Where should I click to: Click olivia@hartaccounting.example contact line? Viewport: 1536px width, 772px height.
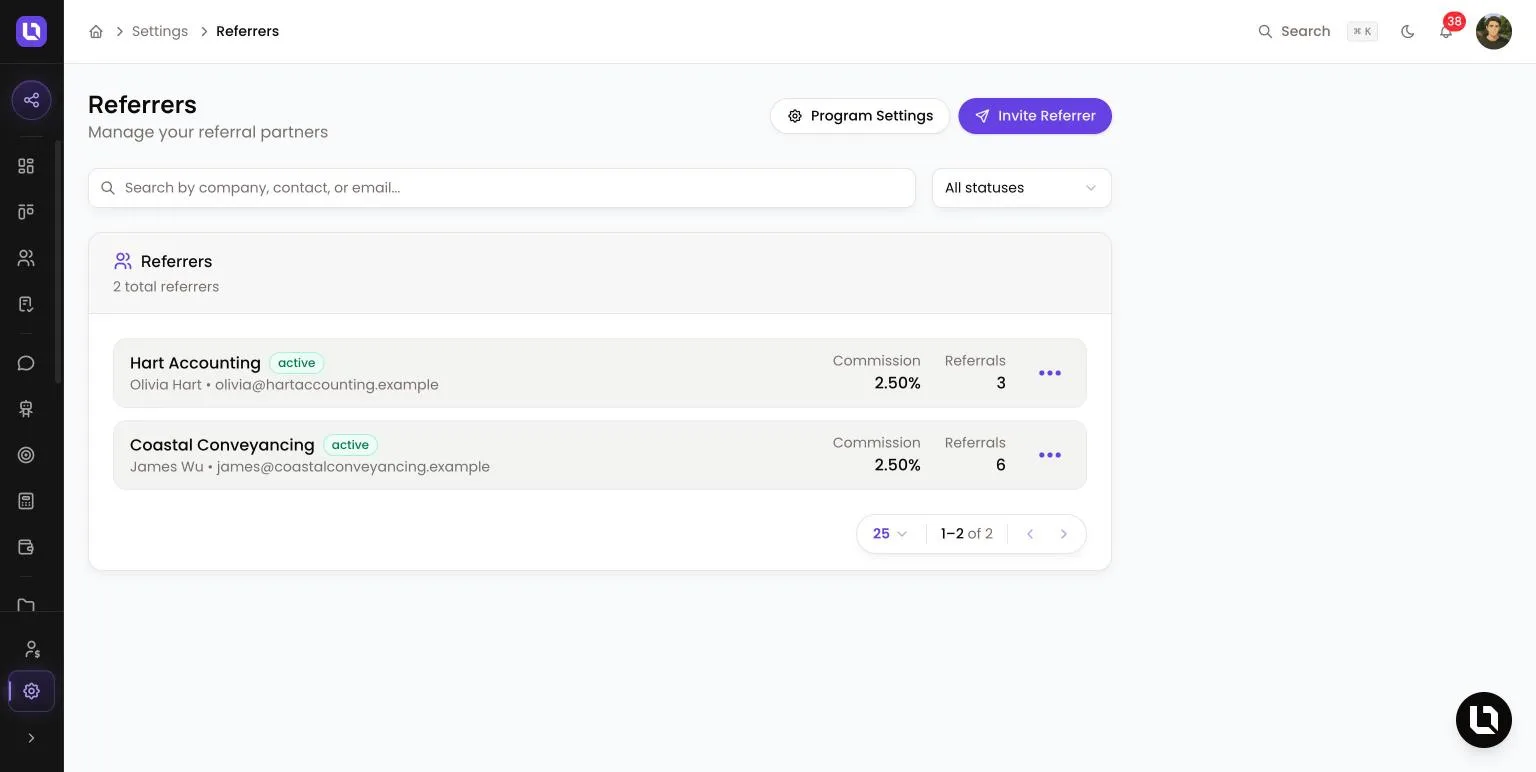coord(284,385)
